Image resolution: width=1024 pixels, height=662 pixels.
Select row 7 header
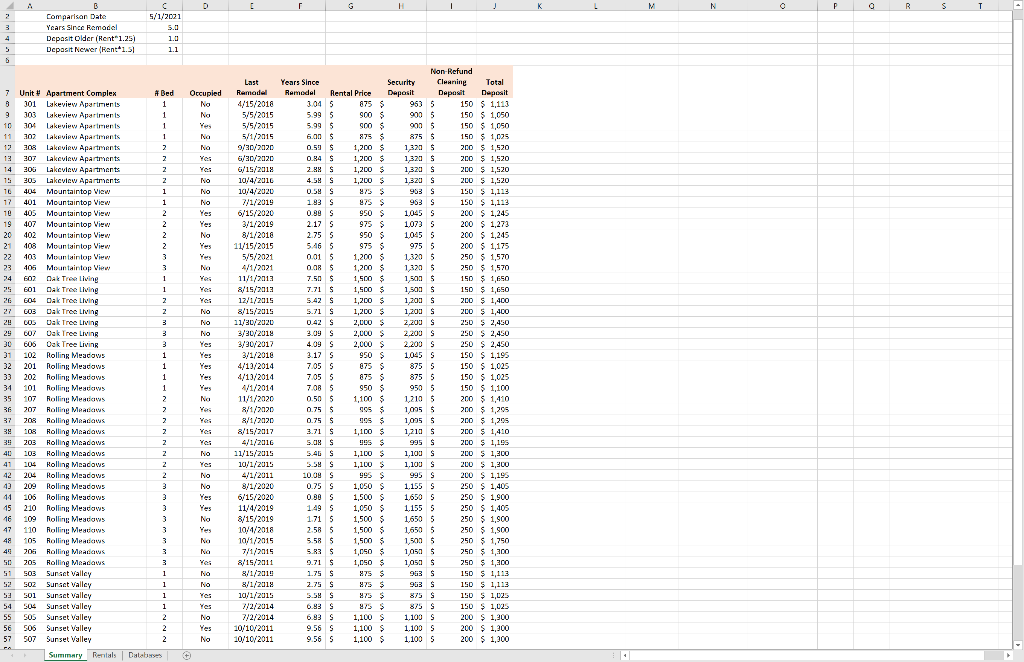[7, 82]
